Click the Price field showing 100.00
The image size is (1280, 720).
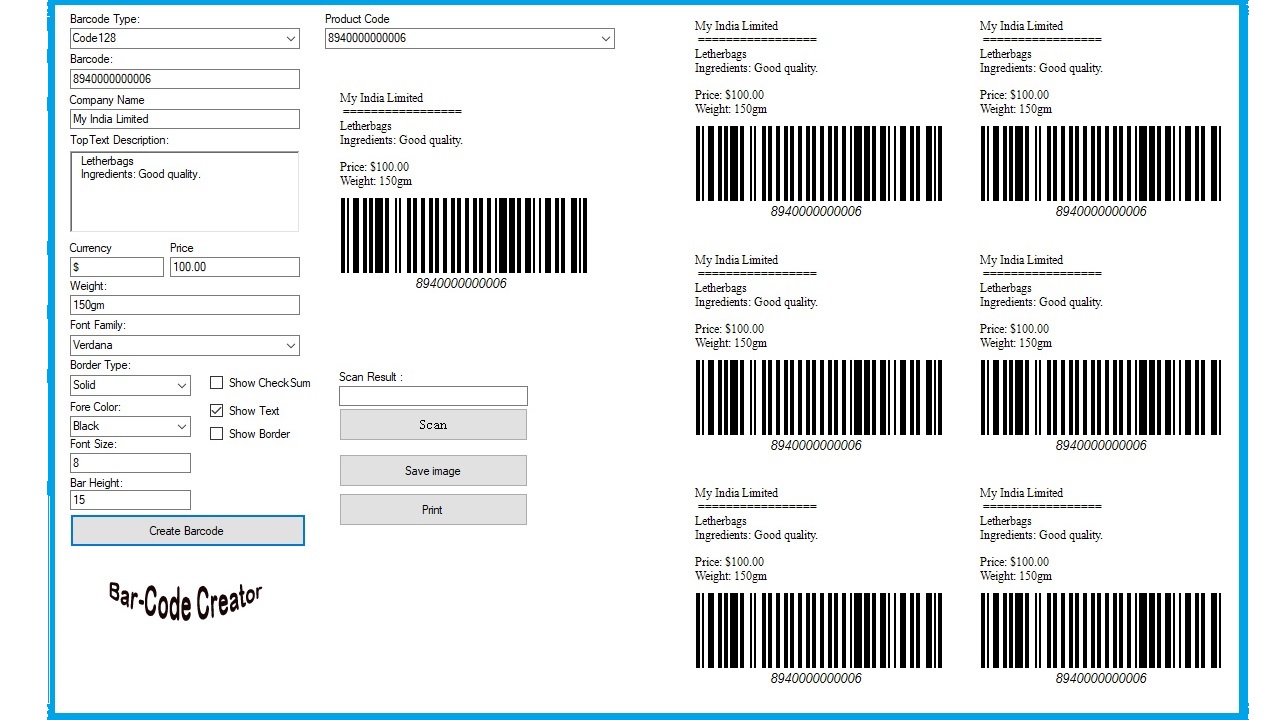235,267
